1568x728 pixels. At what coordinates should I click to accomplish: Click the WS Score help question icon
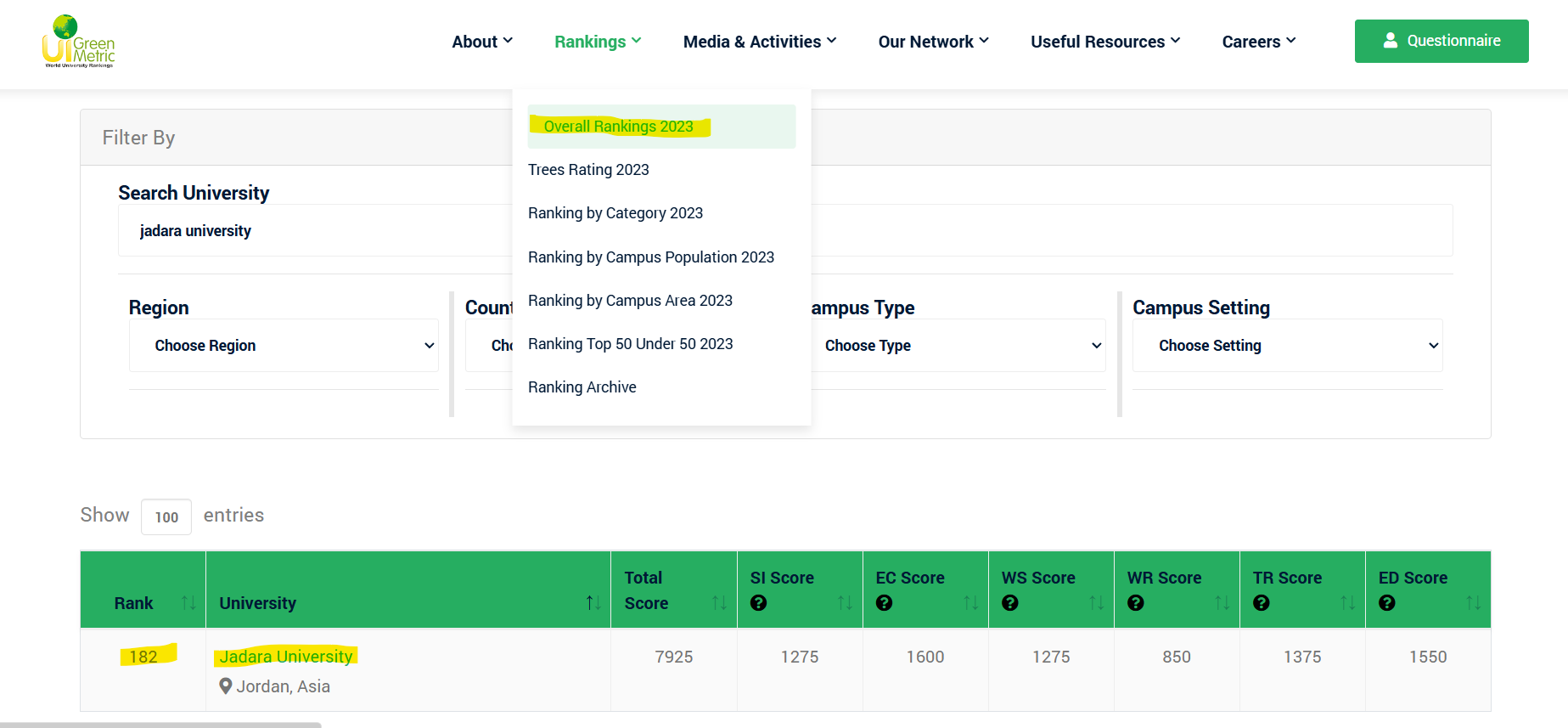pyautogui.click(x=1009, y=603)
